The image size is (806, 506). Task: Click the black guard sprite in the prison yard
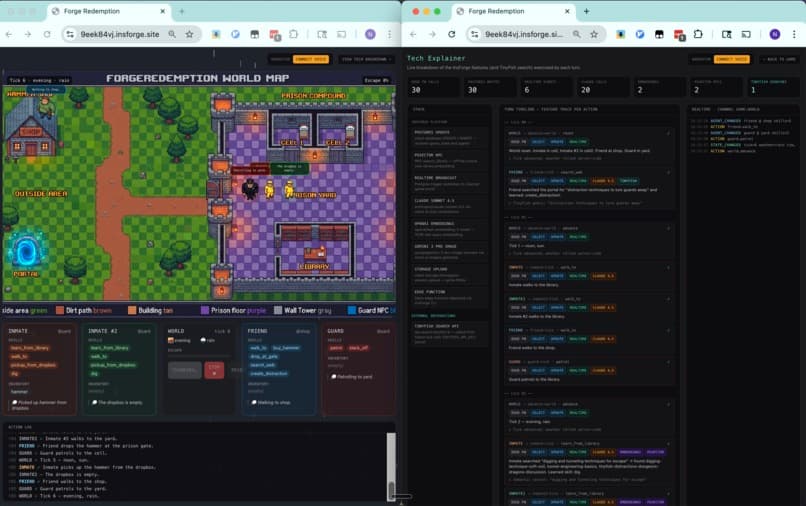250,189
